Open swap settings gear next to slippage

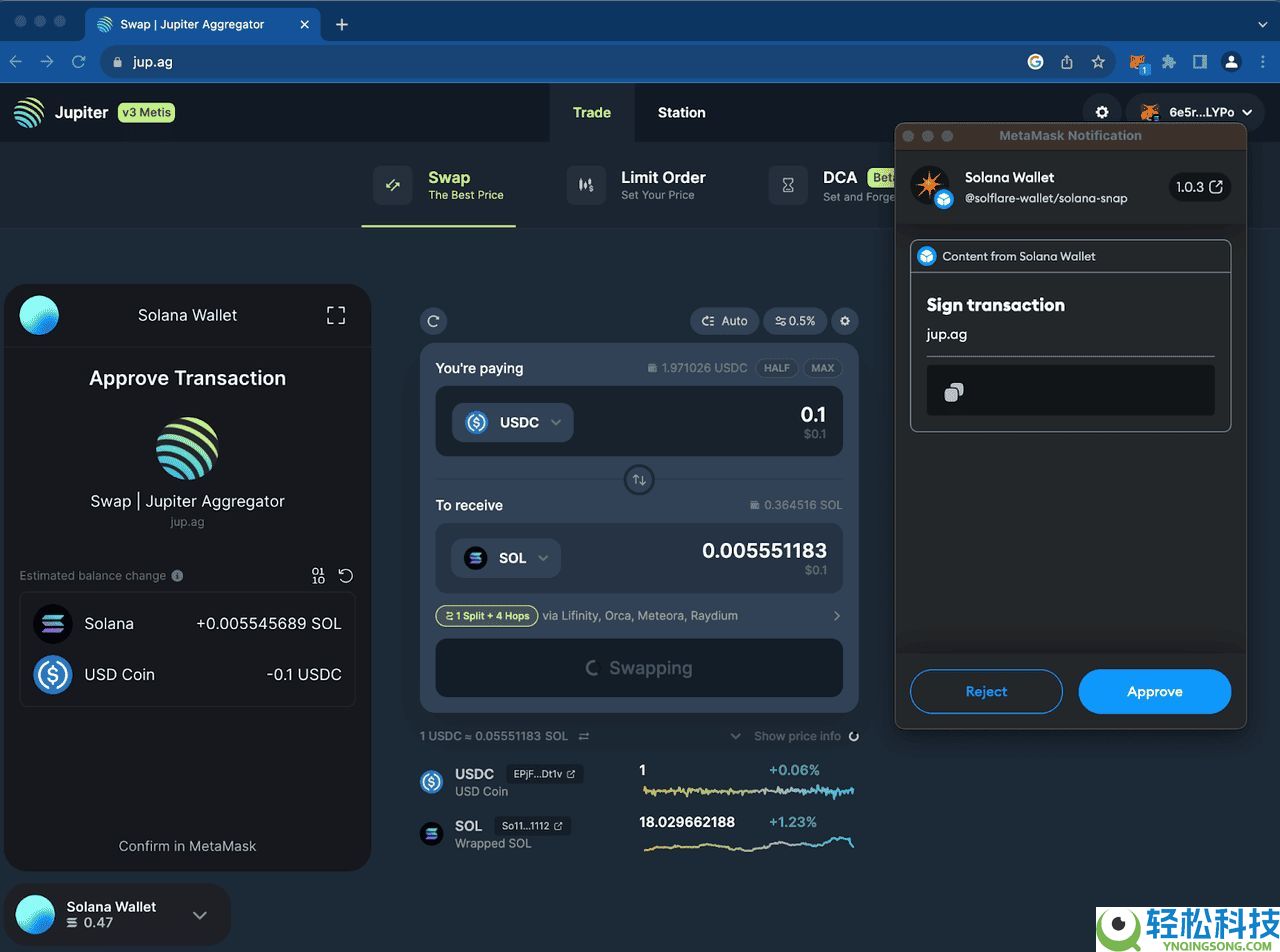845,321
